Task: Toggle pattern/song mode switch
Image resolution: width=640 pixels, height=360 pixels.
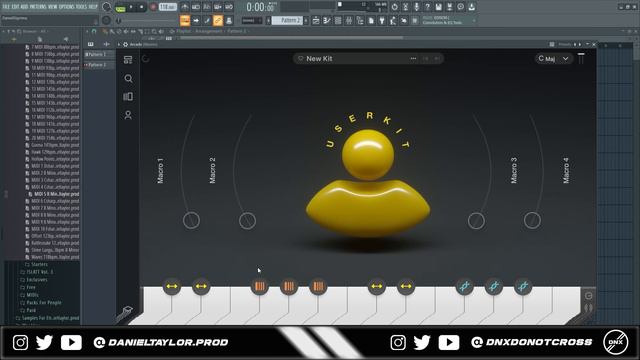Action: 120,8
